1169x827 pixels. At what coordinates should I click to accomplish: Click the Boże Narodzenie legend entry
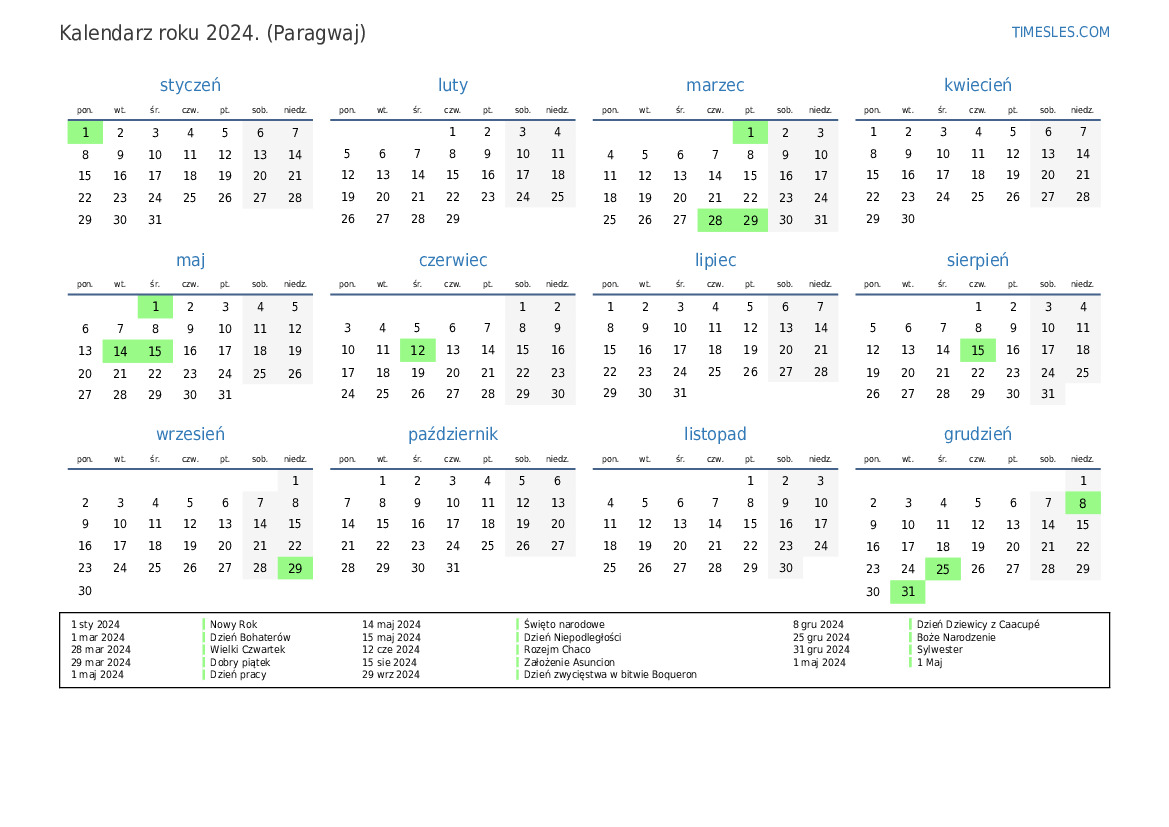pos(956,637)
